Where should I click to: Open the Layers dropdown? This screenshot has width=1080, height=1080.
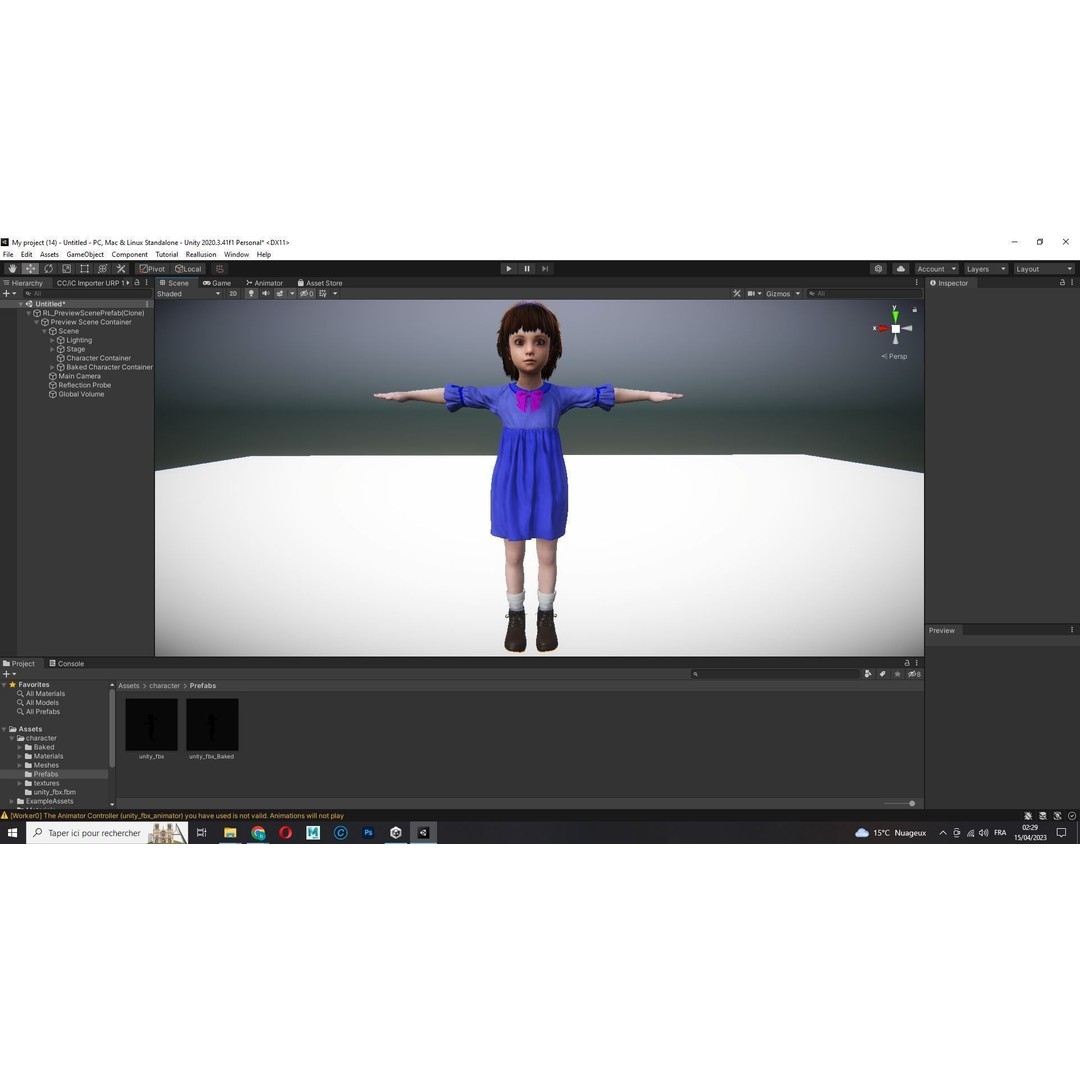(x=986, y=269)
